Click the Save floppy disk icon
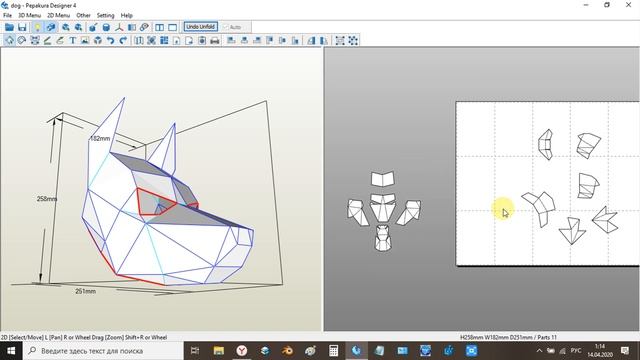The image size is (640, 360). click(x=22, y=27)
